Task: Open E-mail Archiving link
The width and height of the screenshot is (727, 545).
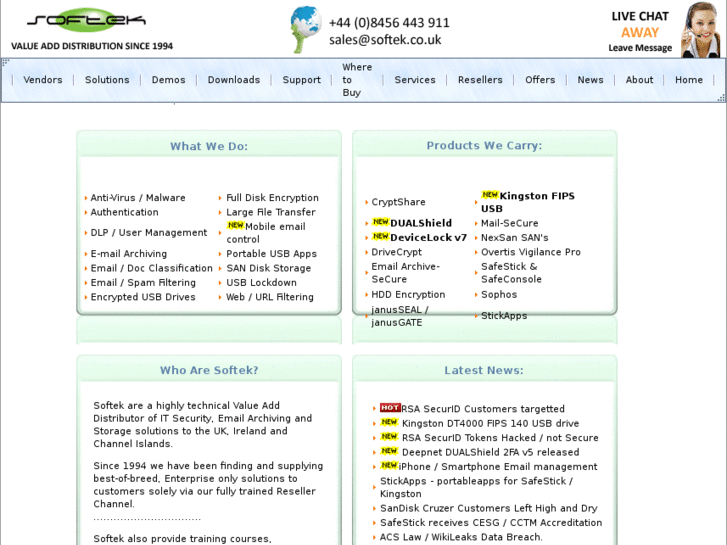Action: 128,254
